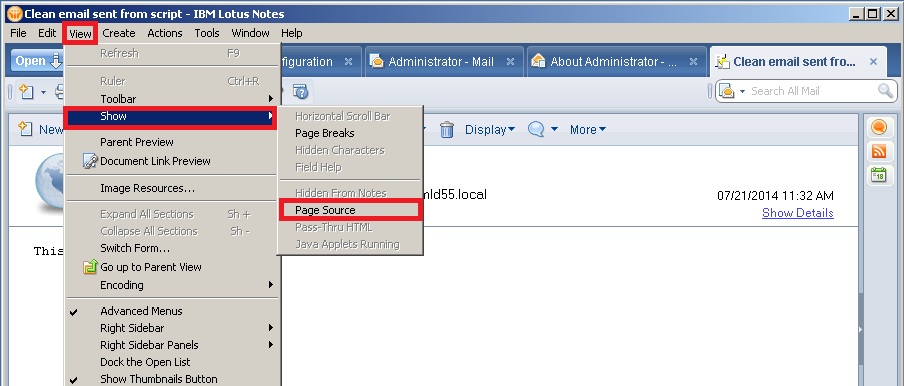This screenshot has height=386, width=904.
Task: Click the New message toolbar icon
Action: (27, 91)
